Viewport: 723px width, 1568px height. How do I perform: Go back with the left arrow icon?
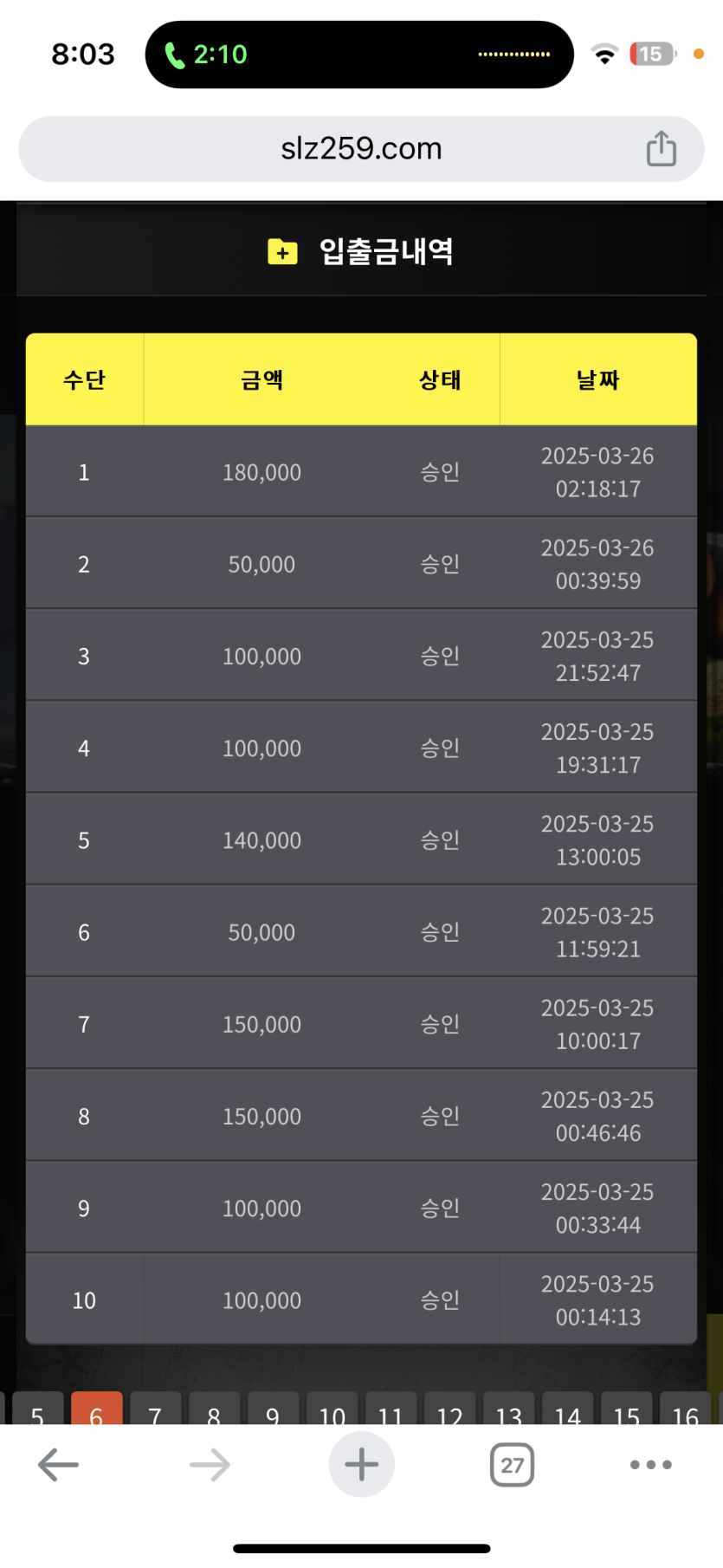pyautogui.click(x=59, y=1465)
